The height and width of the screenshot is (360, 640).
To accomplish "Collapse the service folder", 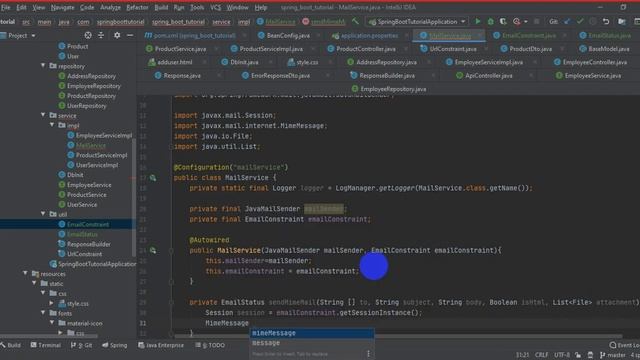I will click(x=43, y=115).
